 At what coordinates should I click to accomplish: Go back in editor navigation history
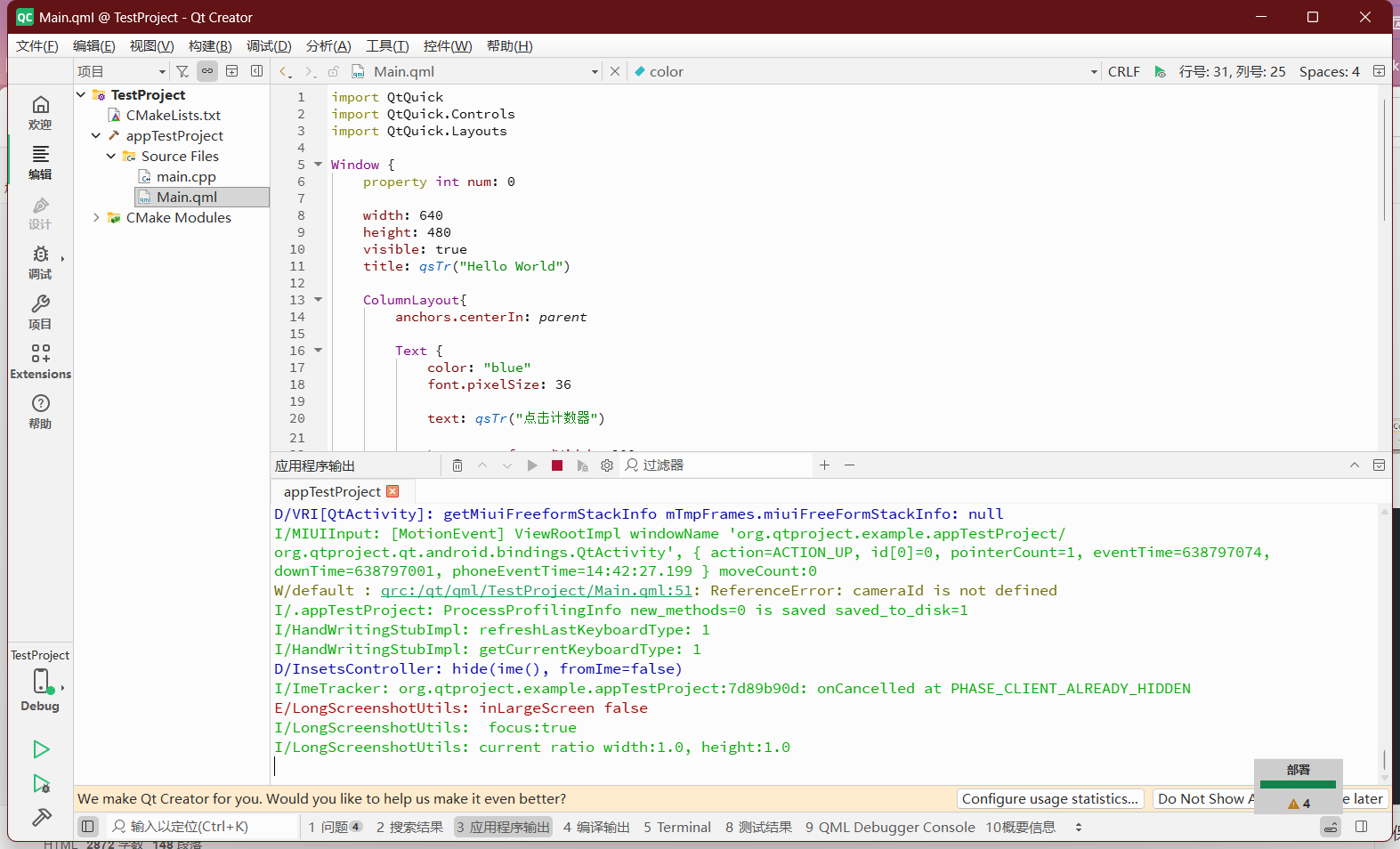(x=285, y=71)
